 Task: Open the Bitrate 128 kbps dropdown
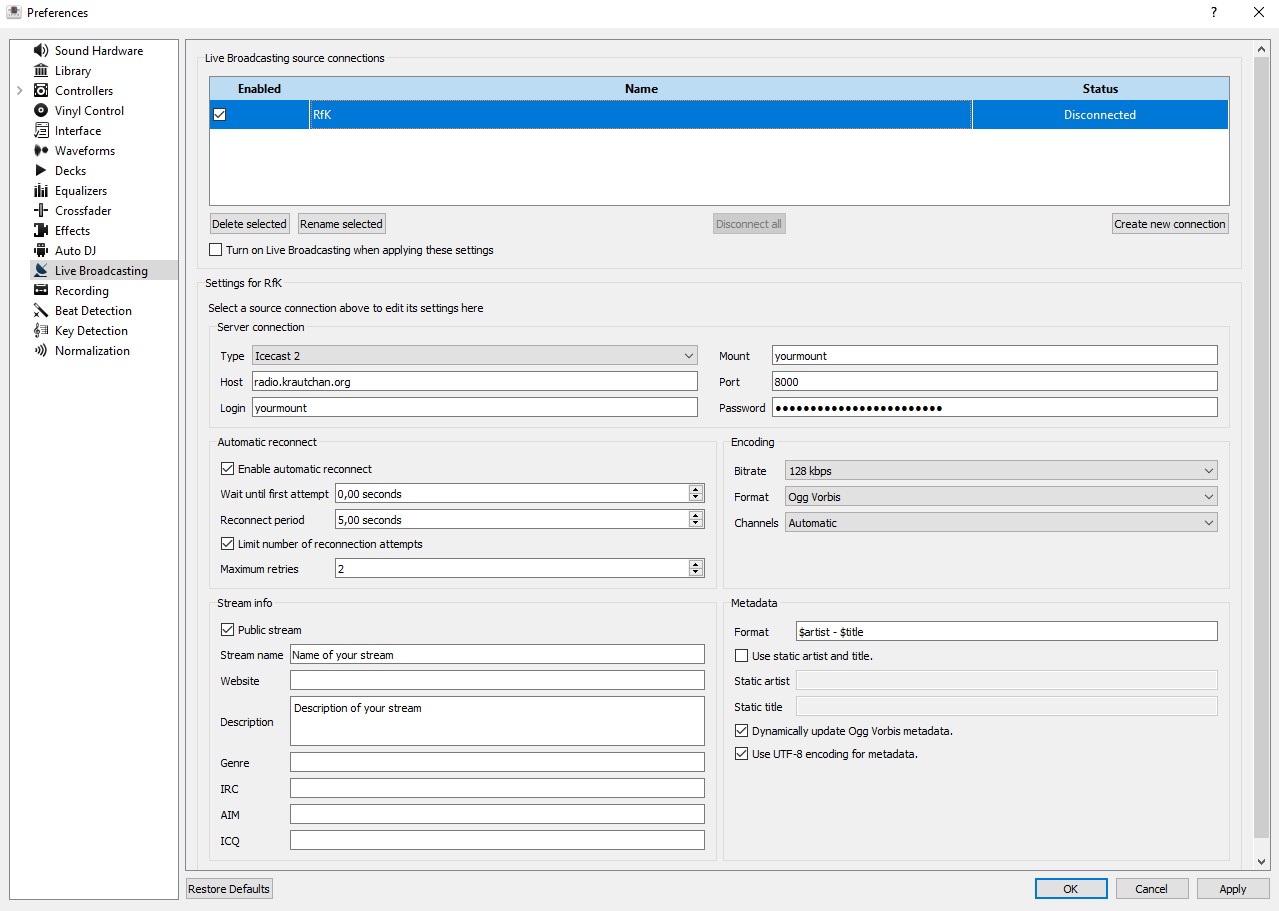1001,471
